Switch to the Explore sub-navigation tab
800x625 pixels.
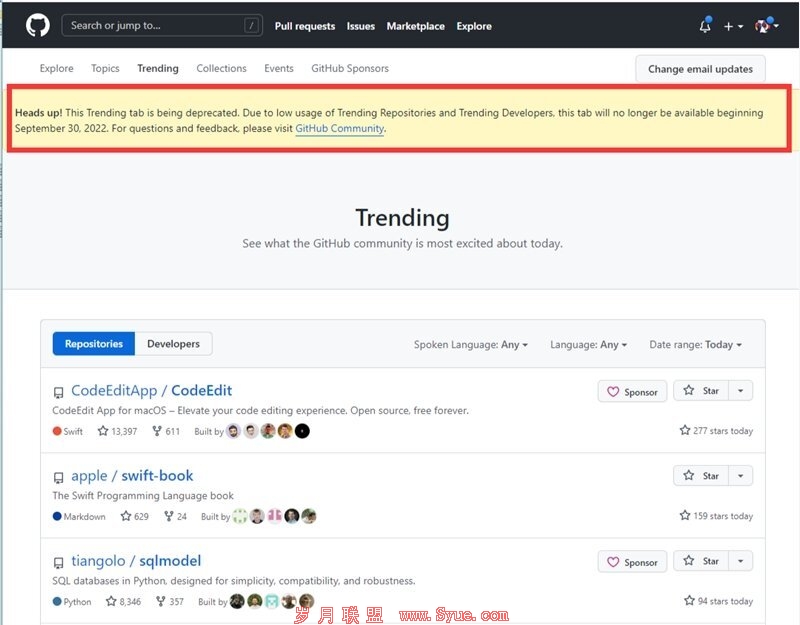[x=57, y=68]
